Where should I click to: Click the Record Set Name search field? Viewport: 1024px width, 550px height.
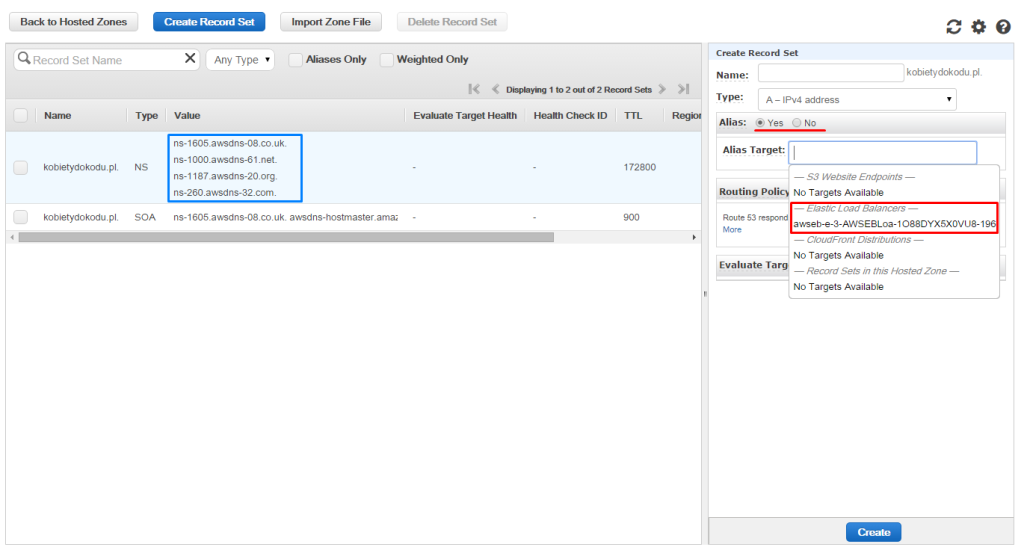107,59
